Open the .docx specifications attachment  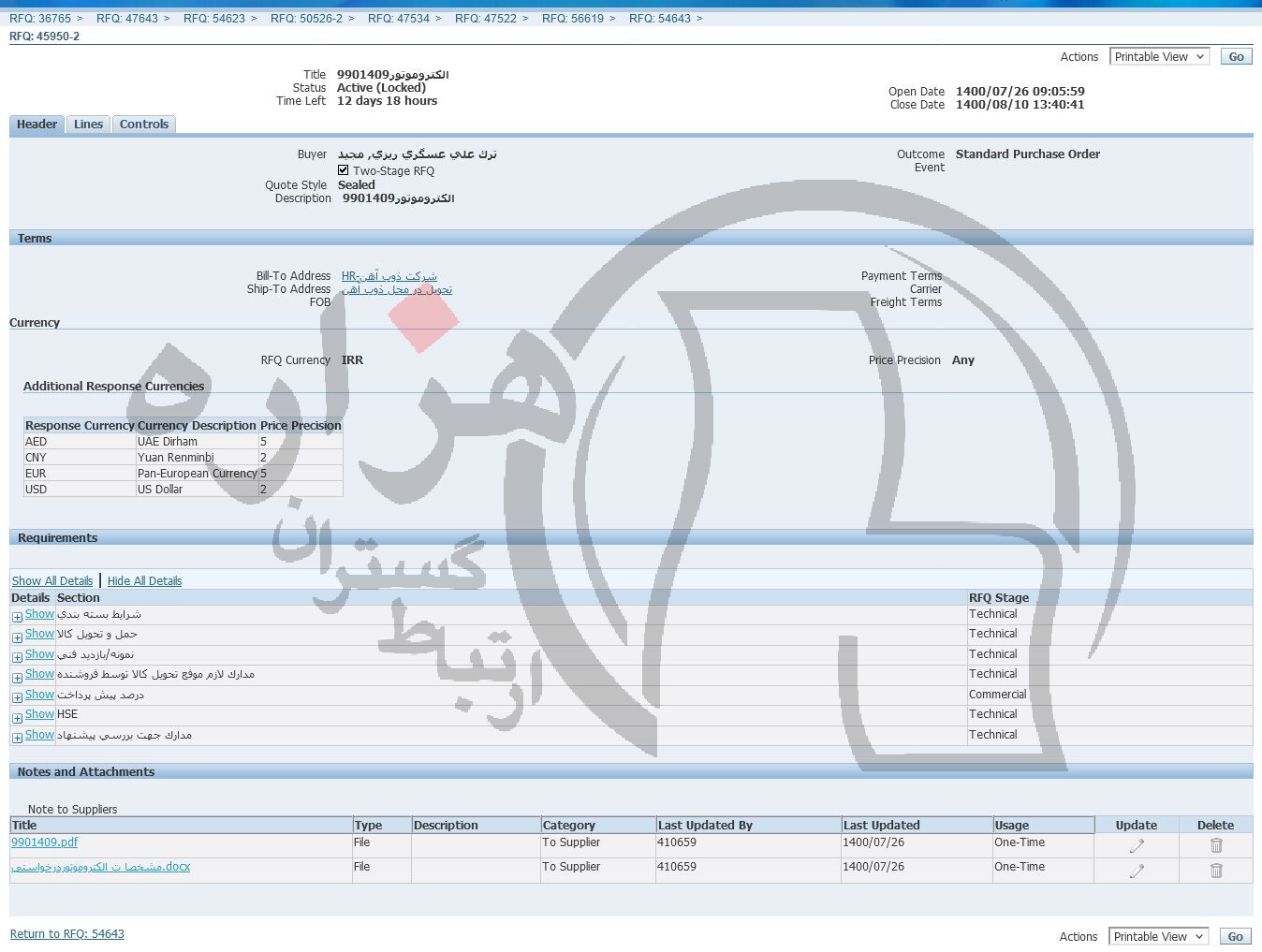[100, 867]
